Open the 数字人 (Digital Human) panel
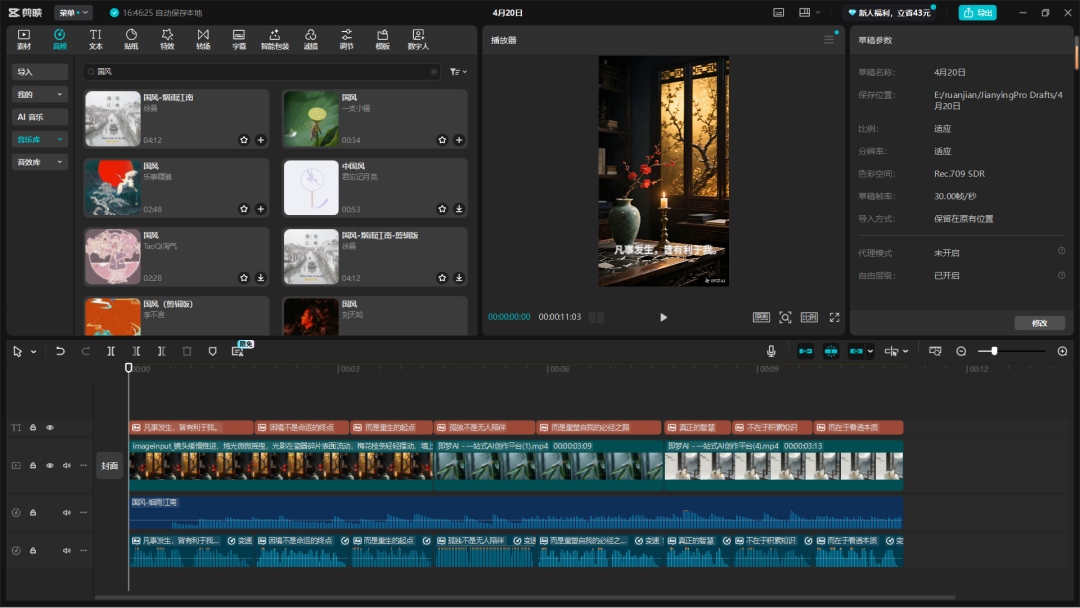Screen dimensions: 1080x608 [420, 40]
